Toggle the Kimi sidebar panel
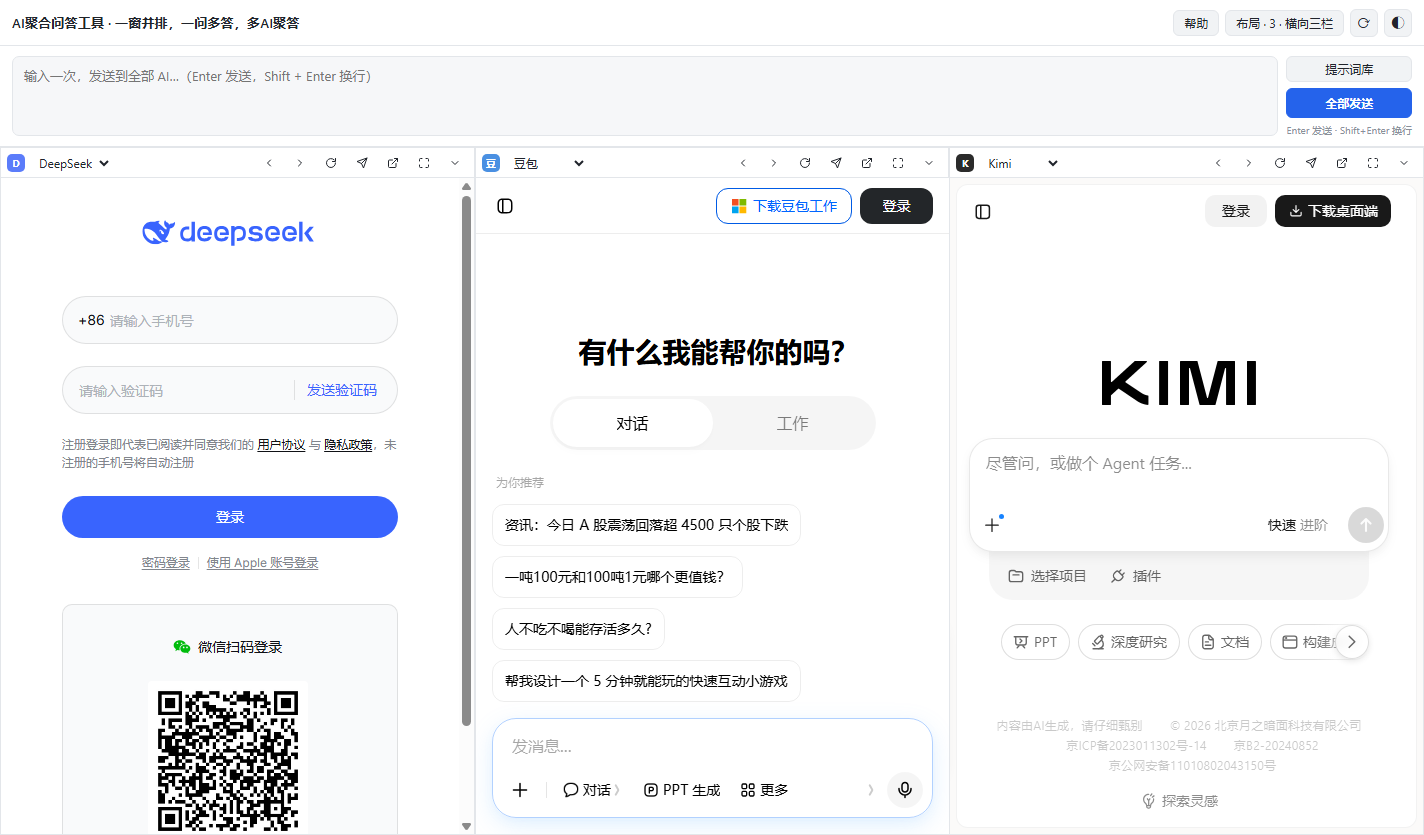Screen dimensions: 1424x835 coord(983,212)
